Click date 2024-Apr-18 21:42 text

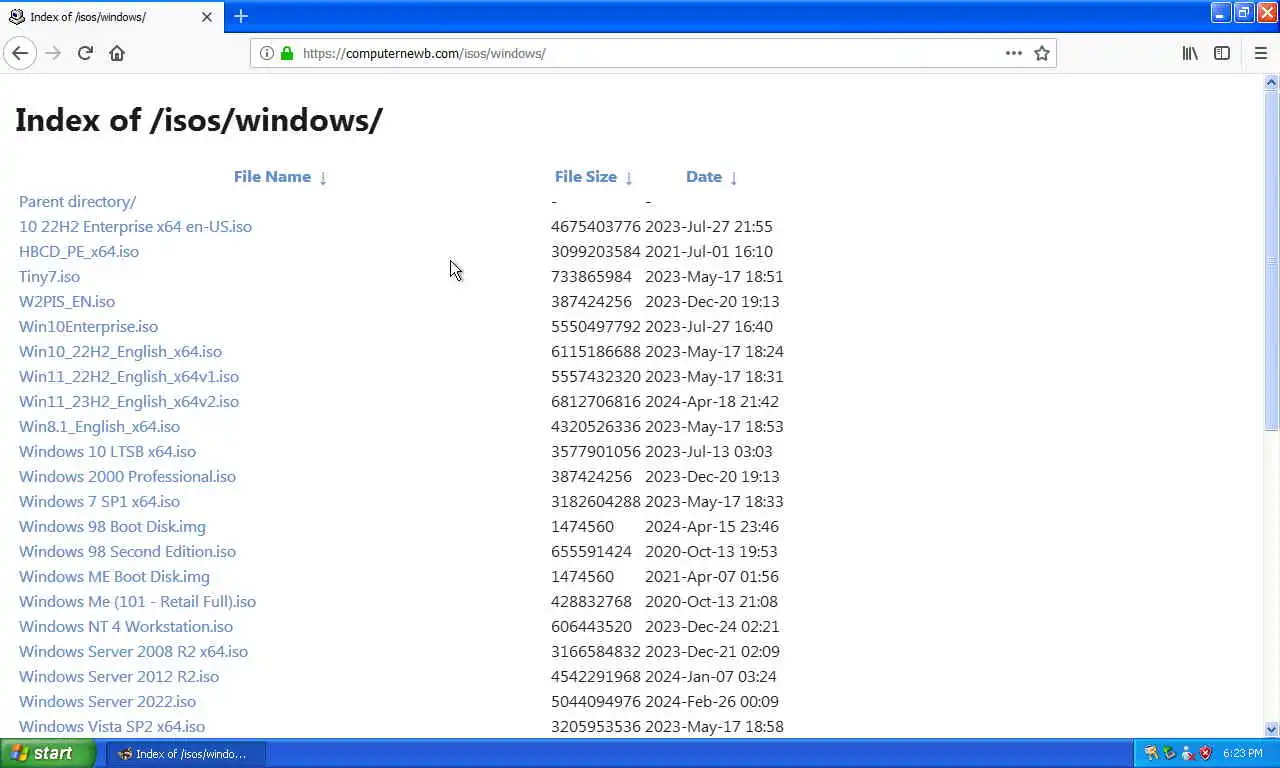point(712,401)
